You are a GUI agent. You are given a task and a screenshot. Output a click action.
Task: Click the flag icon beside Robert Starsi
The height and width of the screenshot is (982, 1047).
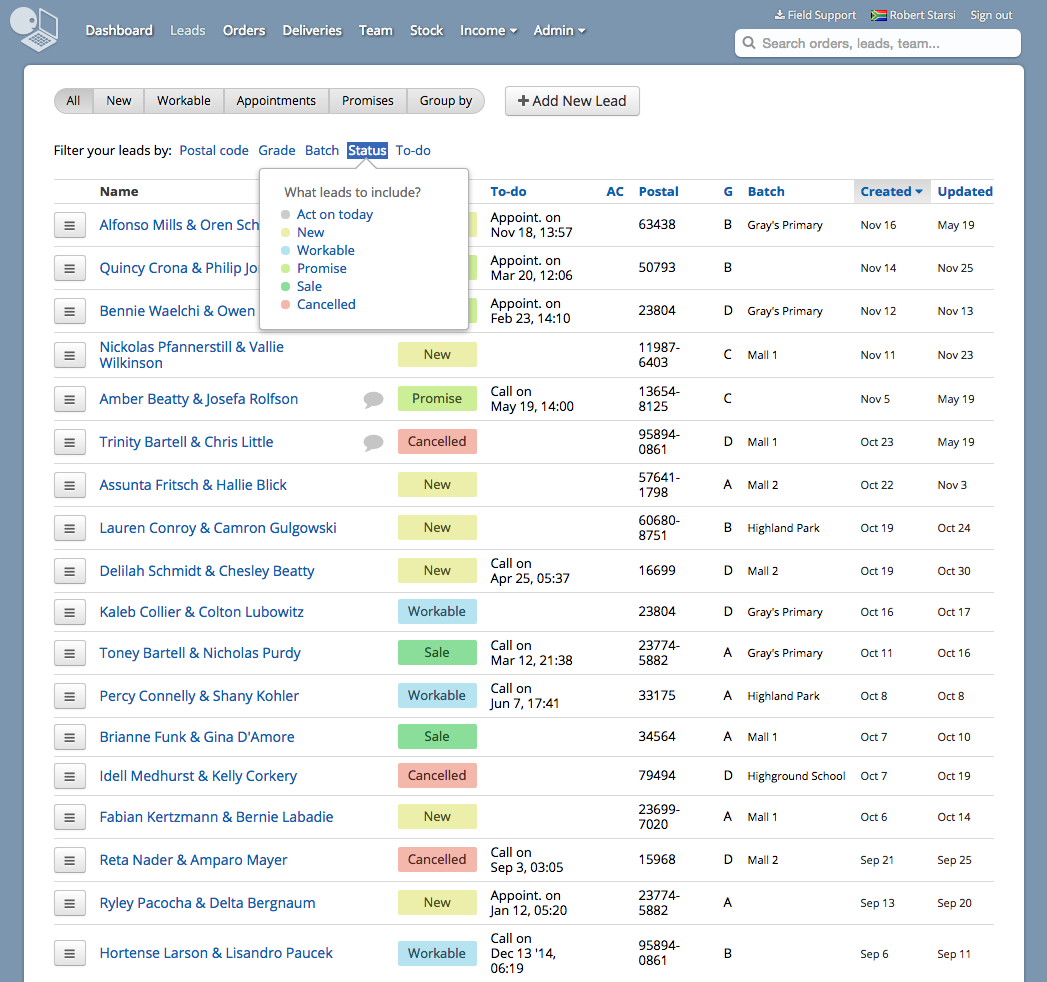coord(879,14)
